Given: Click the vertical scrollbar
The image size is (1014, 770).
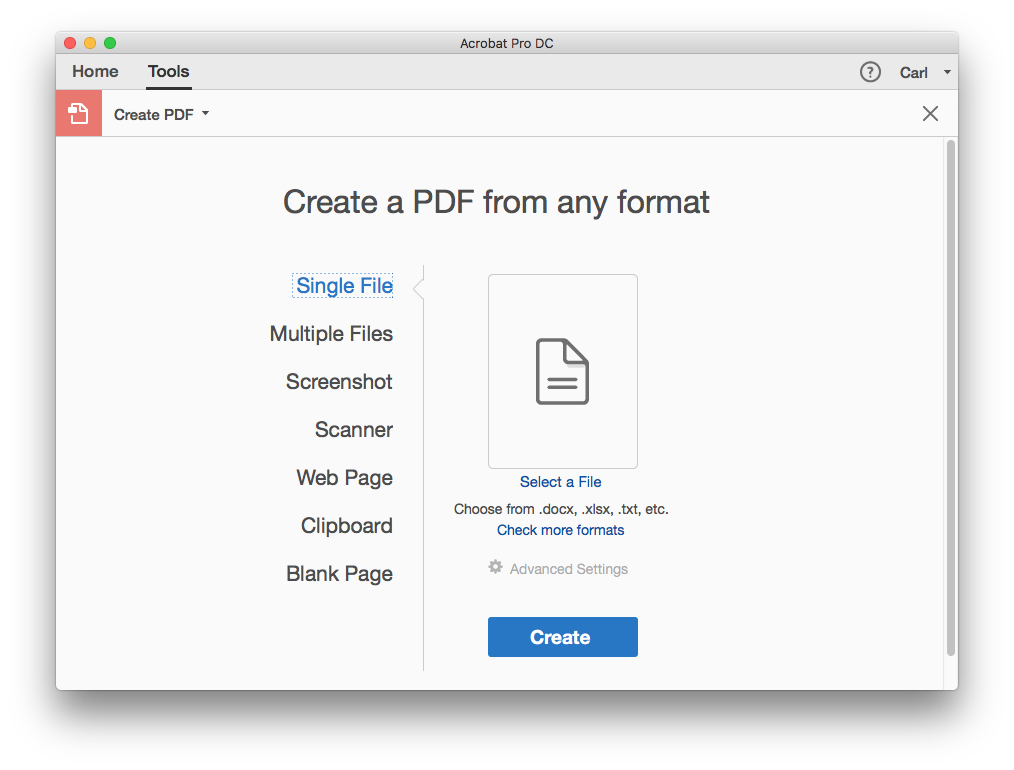Looking at the screenshot, I should (x=950, y=400).
